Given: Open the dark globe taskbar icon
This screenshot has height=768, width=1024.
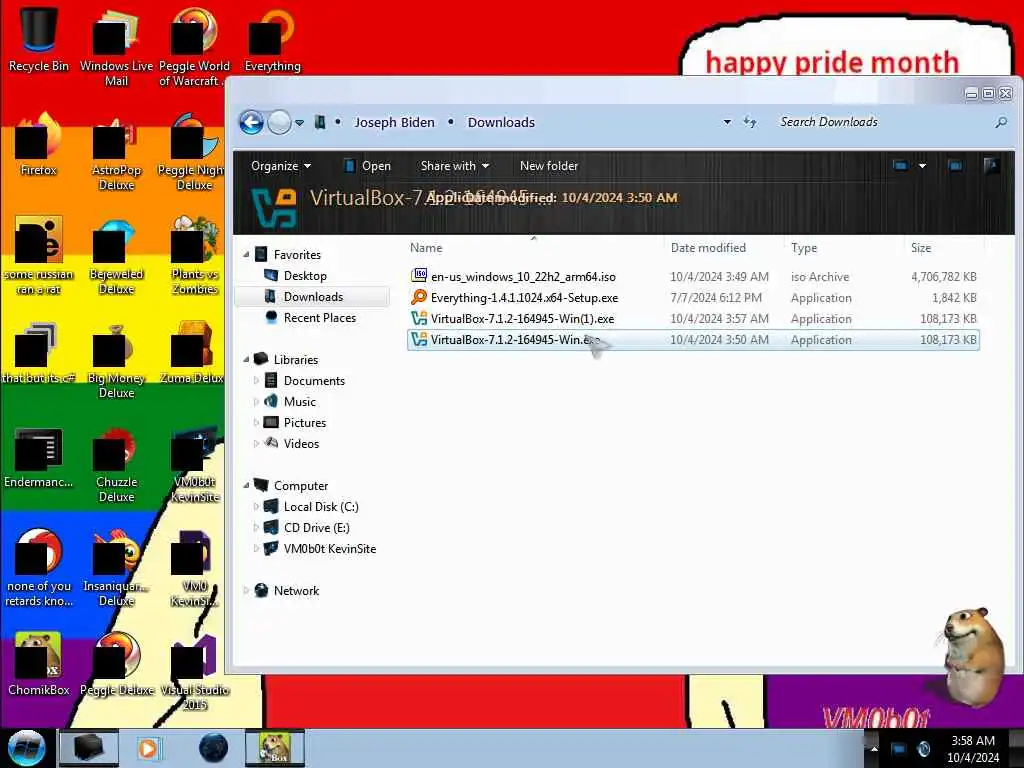Looking at the screenshot, I should pyautogui.click(x=214, y=748).
